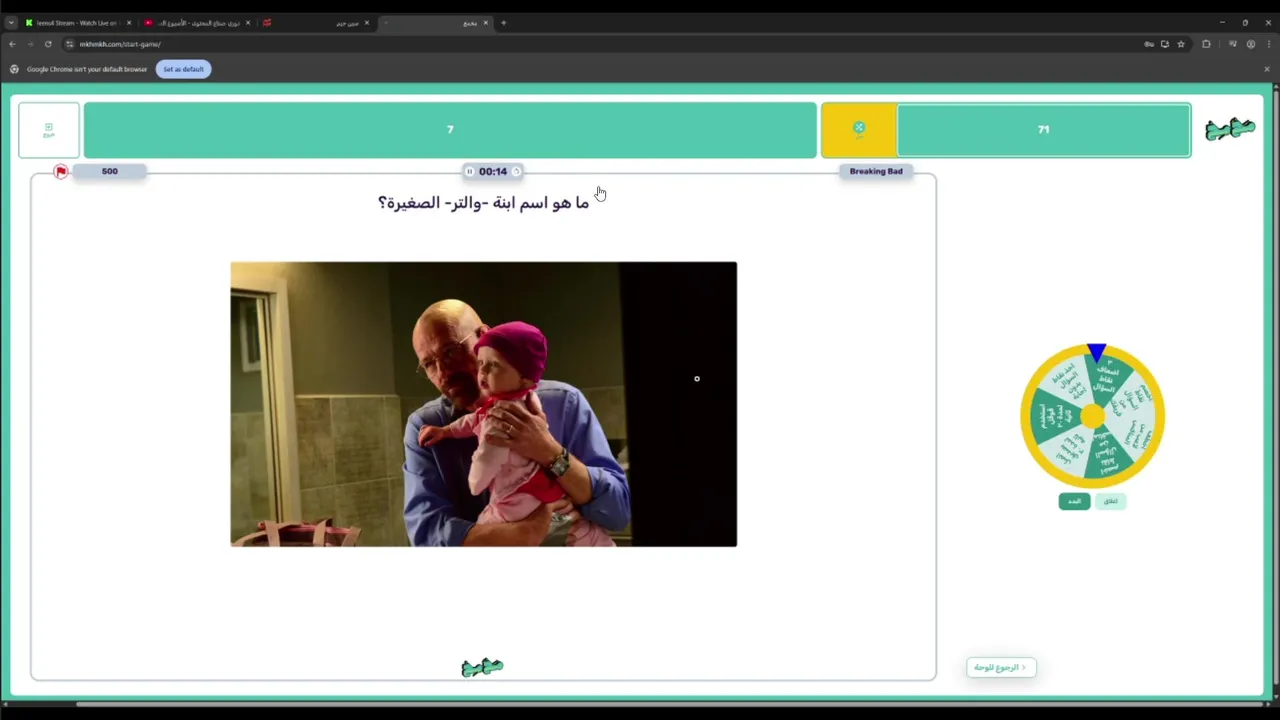1280x720 pixels.
Task: Reload the current page
Action: [48, 44]
